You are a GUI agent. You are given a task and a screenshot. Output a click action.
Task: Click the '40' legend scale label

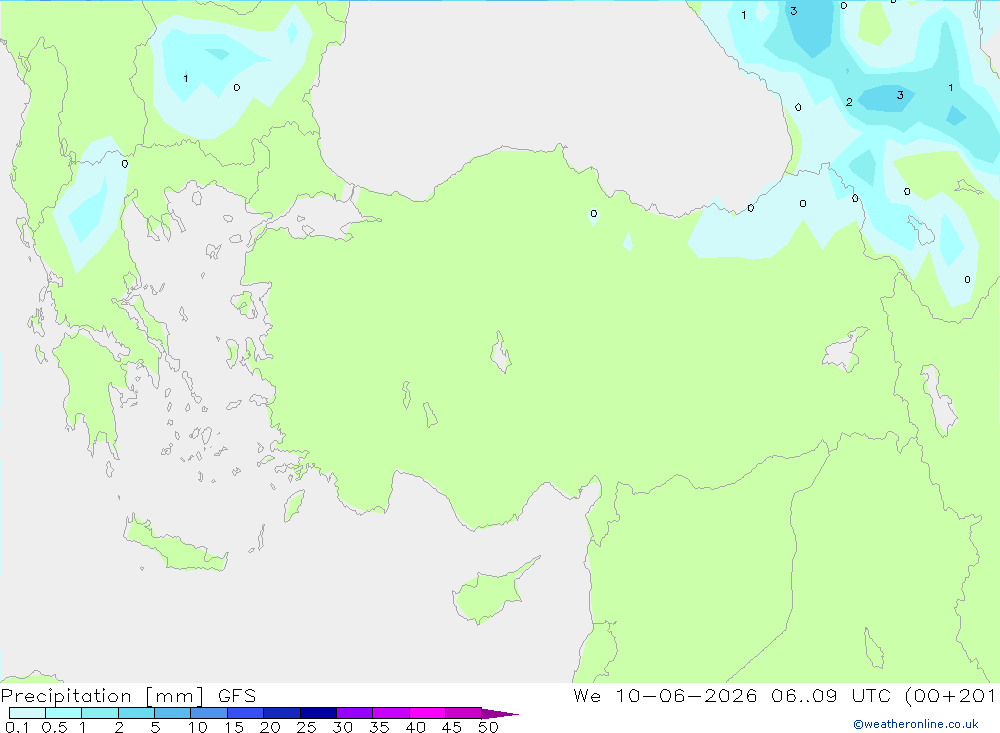[416, 727]
